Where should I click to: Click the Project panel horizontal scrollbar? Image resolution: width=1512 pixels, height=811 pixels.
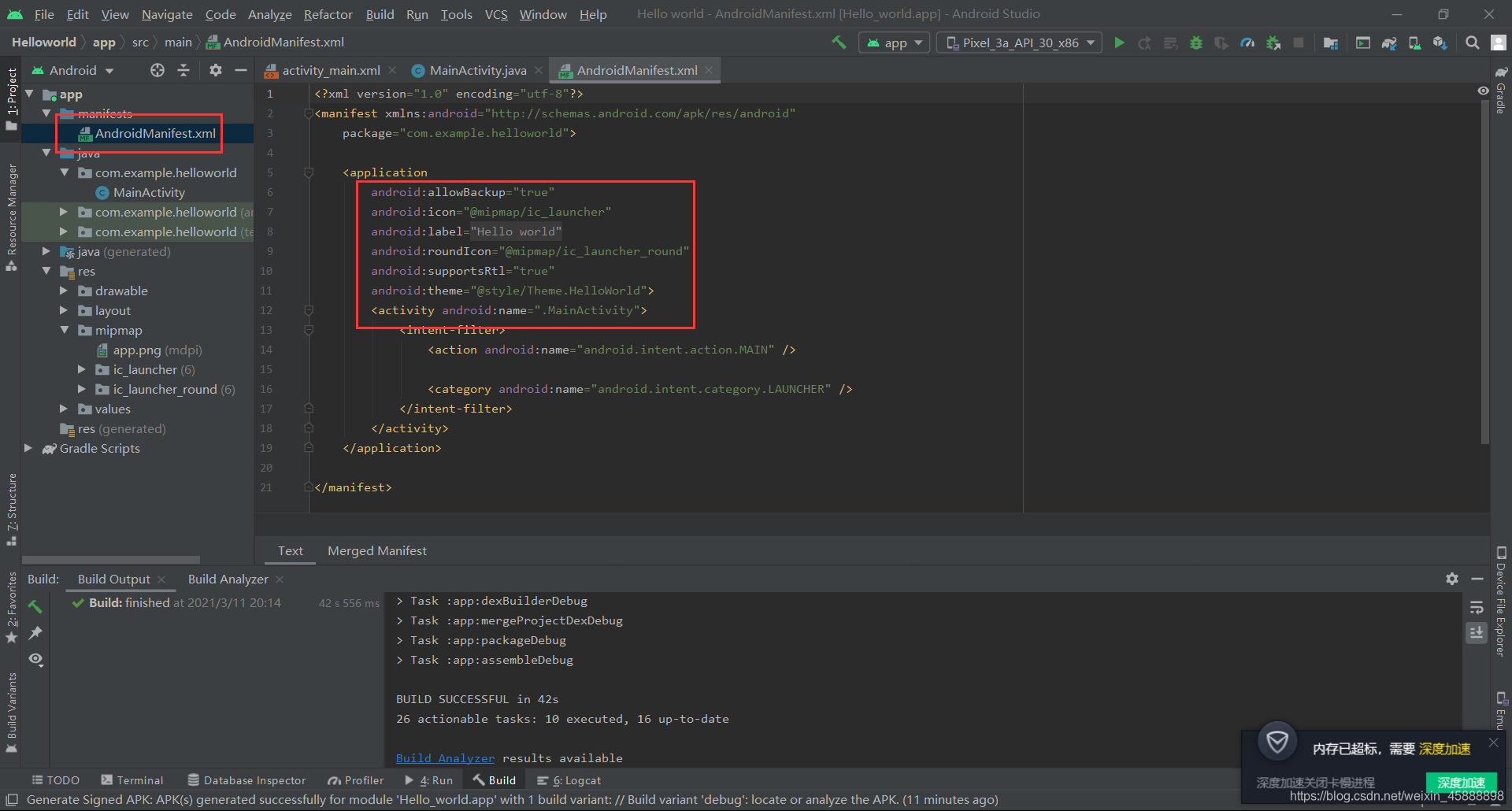pos(112,560)
